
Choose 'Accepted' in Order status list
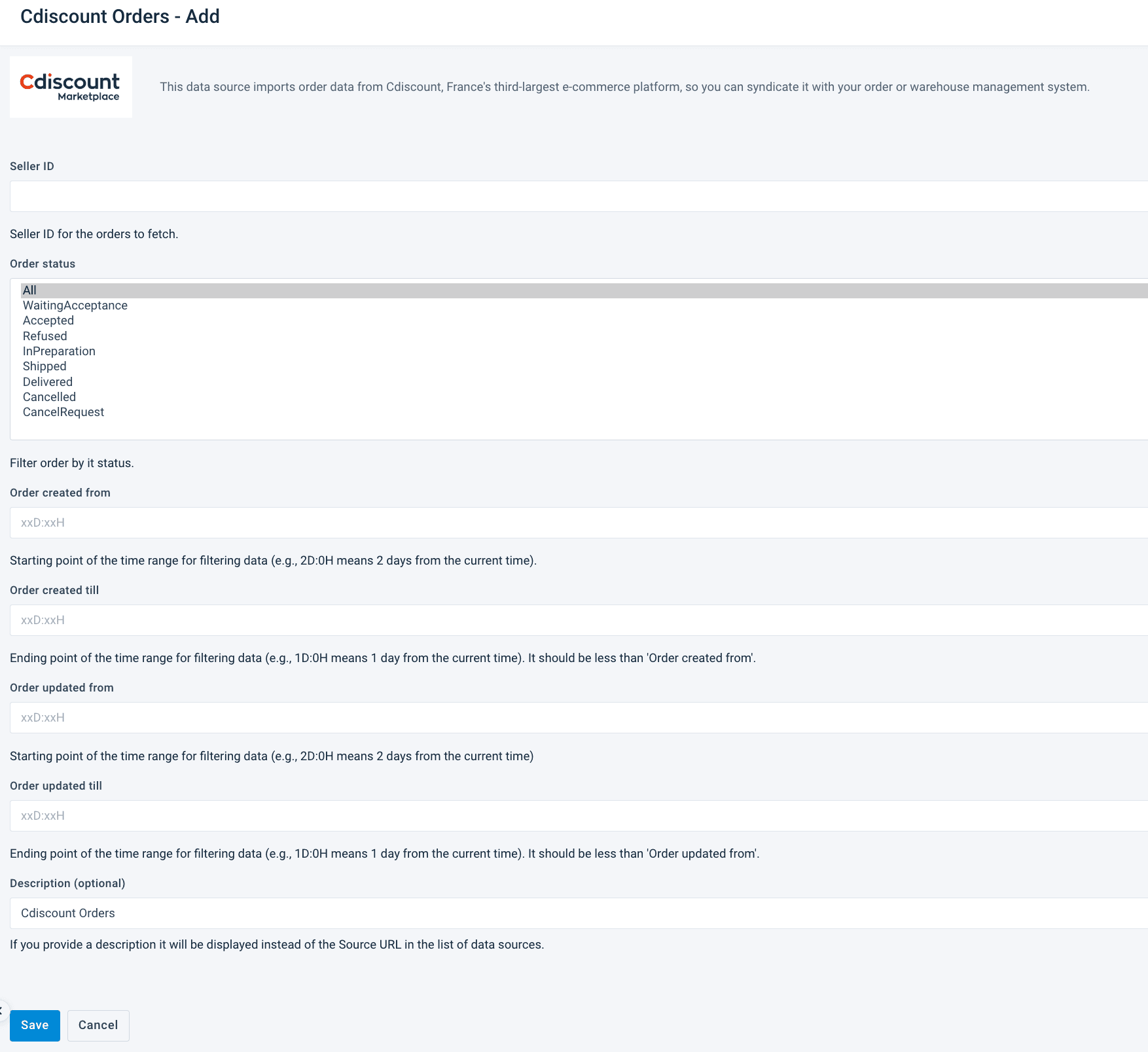pyautogui.click(x=48, y=321)
